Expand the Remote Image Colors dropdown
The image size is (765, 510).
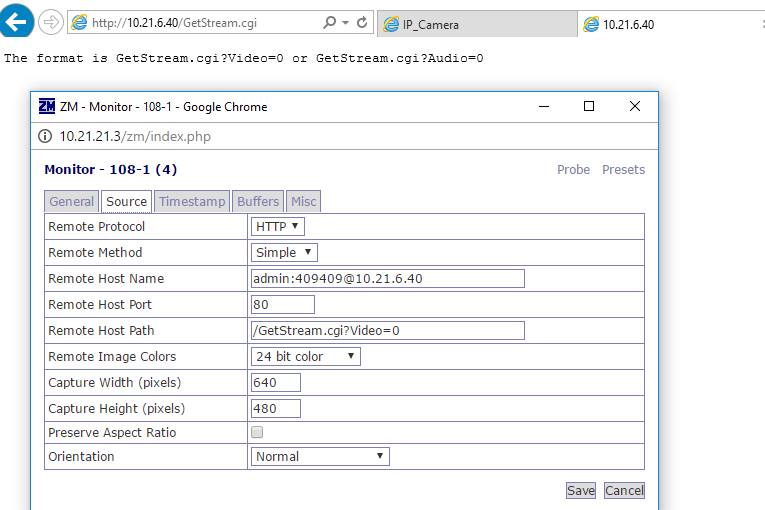[305, 356]
